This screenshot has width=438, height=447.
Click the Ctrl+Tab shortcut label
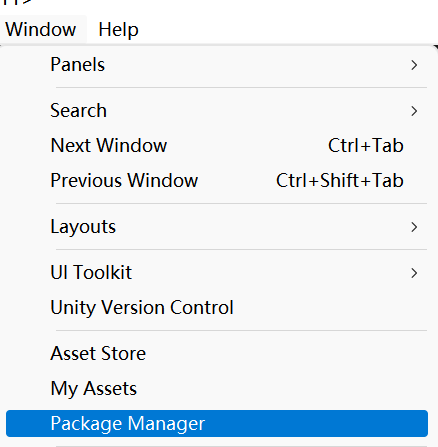(x=366, y=145)
